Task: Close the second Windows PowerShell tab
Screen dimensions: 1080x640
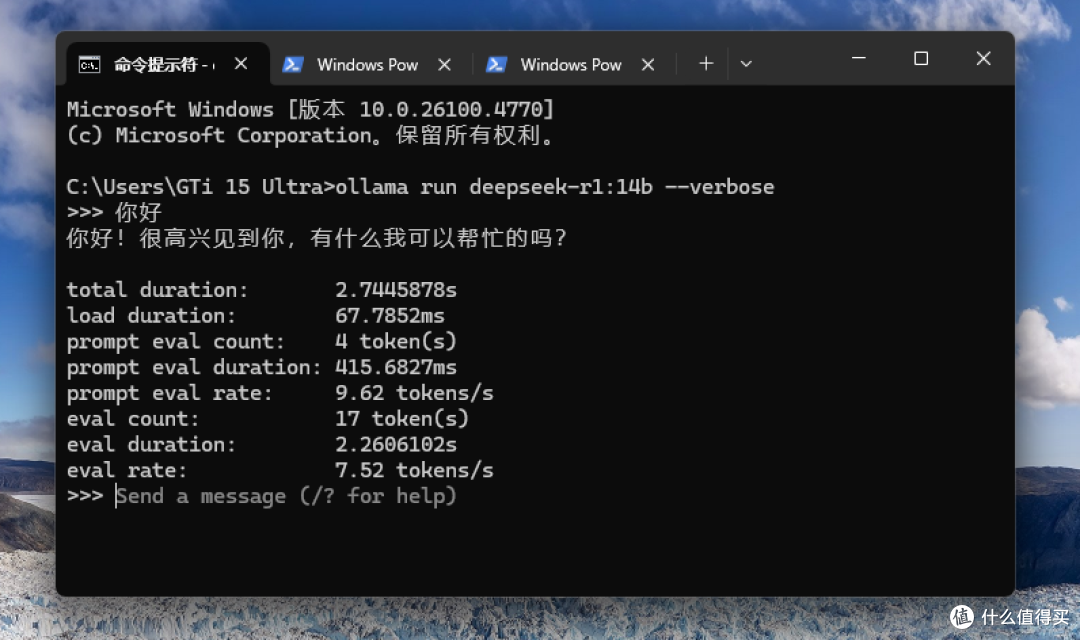Action: point(648,65)
